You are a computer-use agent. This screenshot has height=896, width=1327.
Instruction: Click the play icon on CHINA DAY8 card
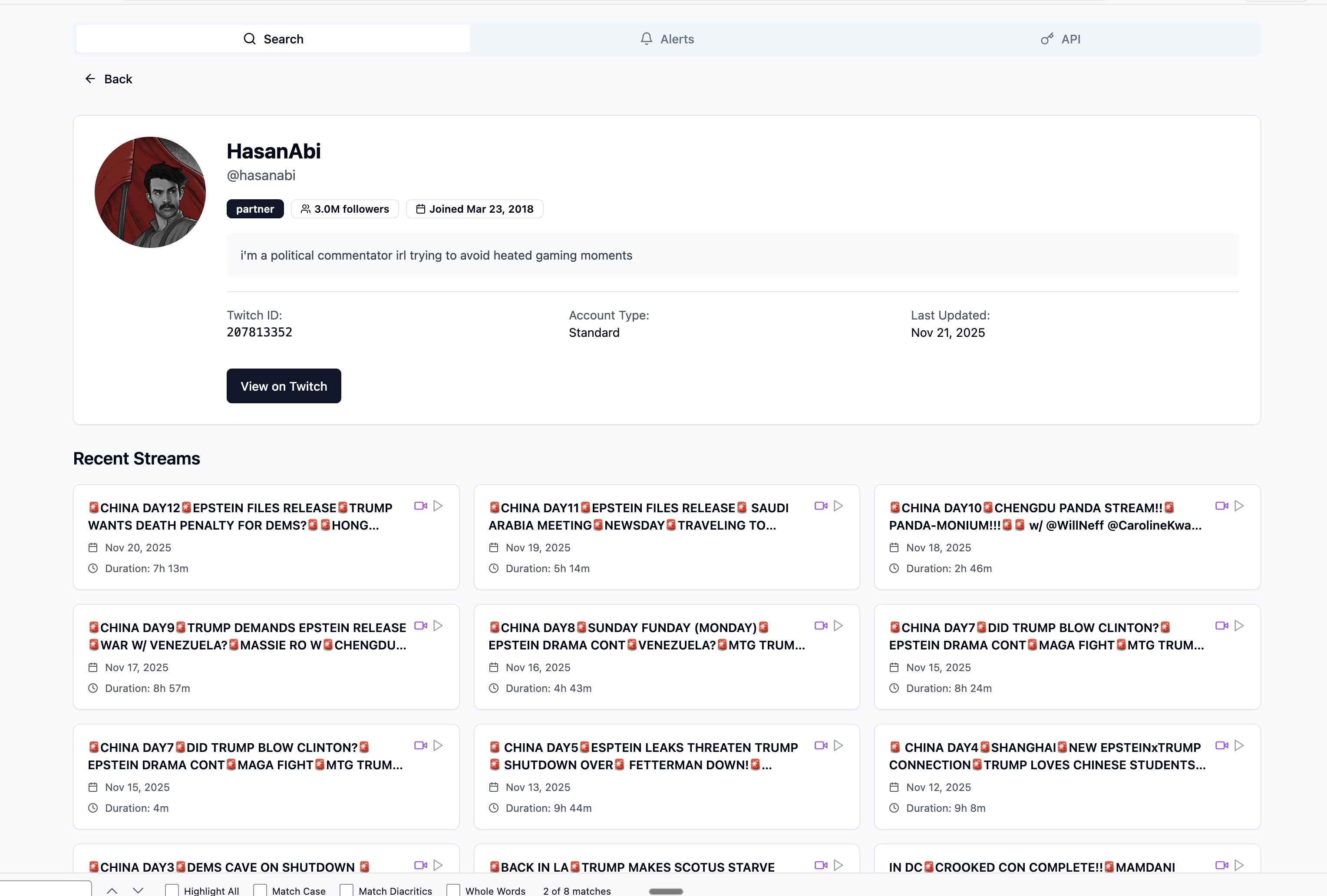pos(838,626)
